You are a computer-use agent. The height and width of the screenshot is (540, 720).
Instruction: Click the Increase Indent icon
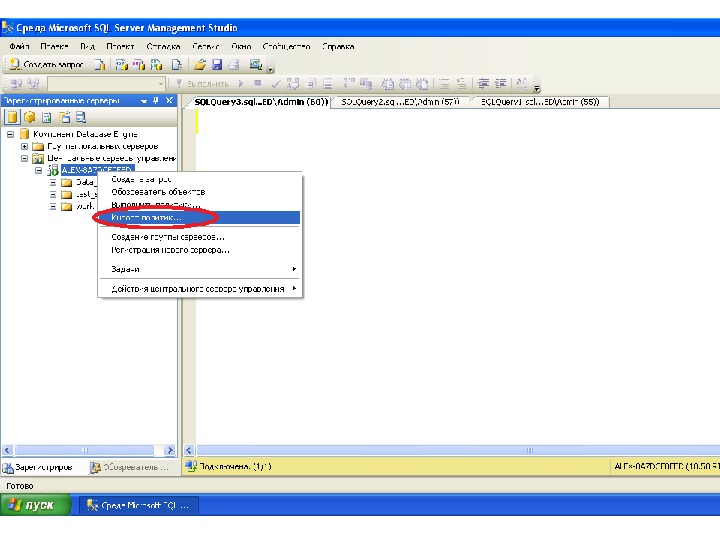pyautogui.click(x=501, y=84)
